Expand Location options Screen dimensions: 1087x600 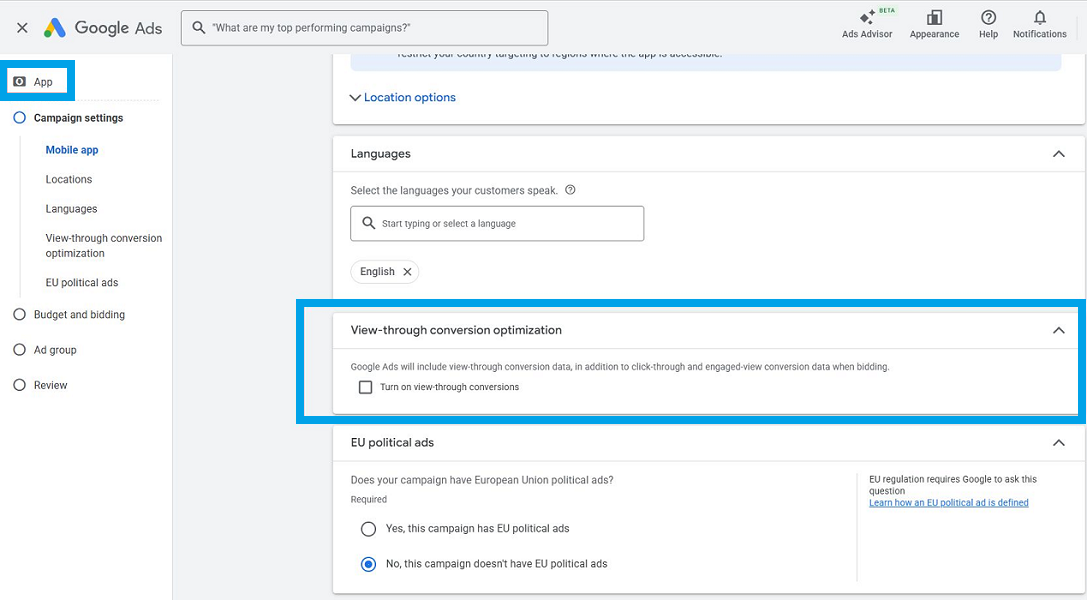(x=402, y=97)
